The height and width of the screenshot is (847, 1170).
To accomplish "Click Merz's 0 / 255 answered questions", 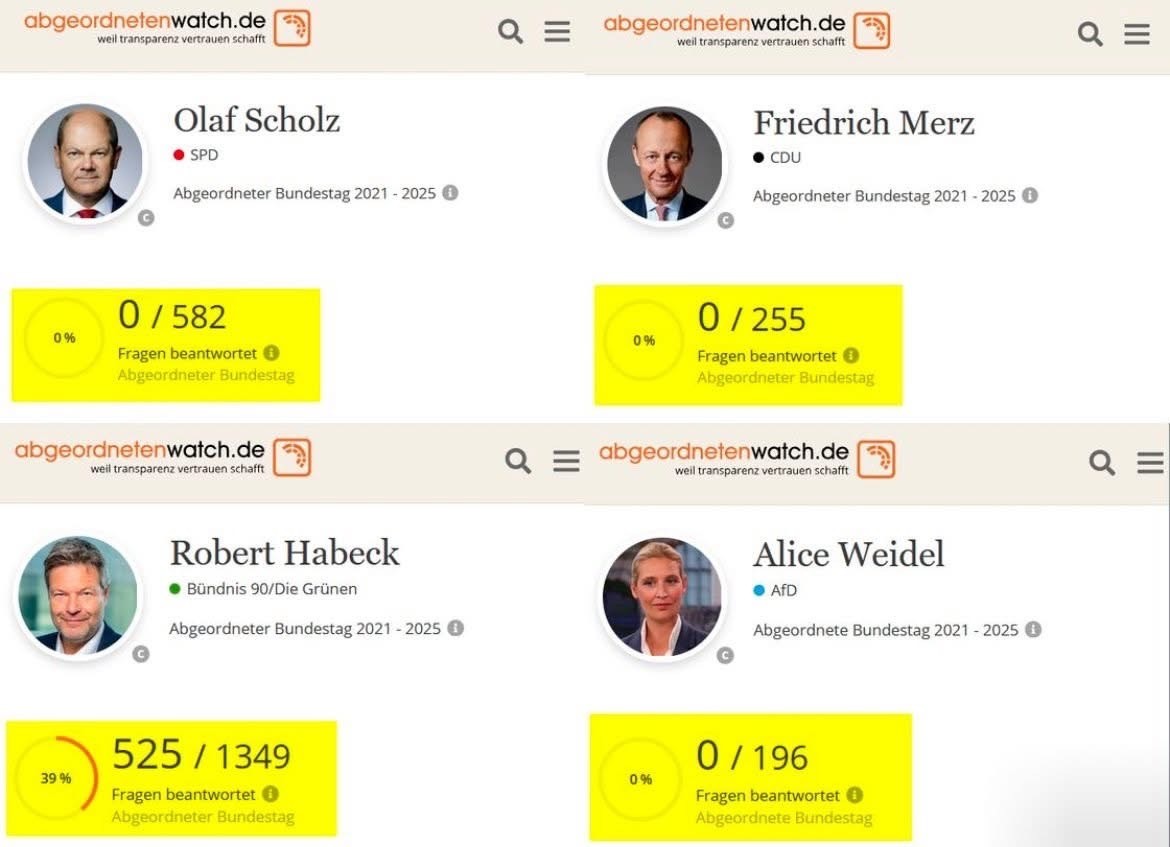I will click(752, 318).
